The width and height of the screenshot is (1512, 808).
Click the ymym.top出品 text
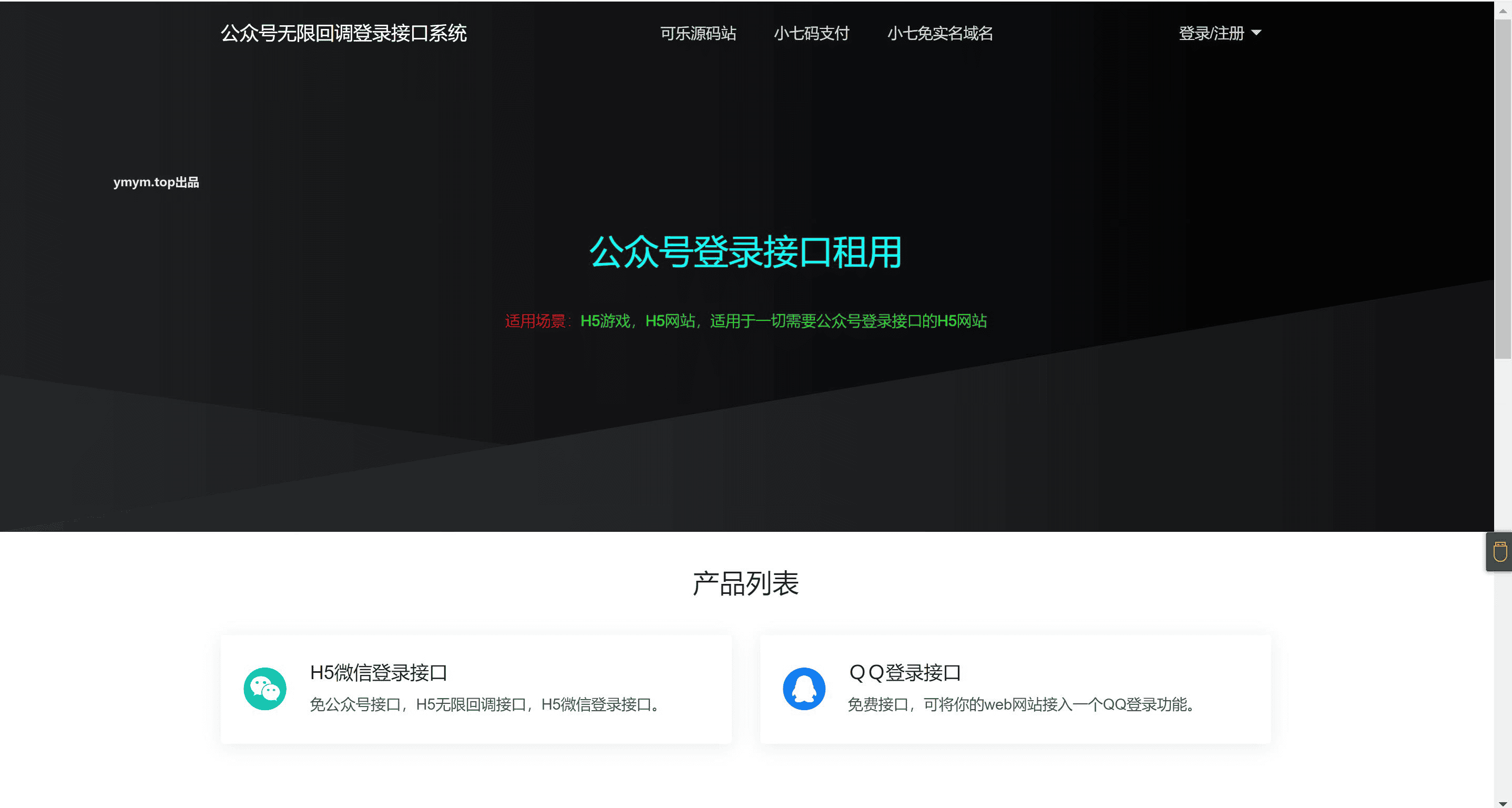click(156, 183)
